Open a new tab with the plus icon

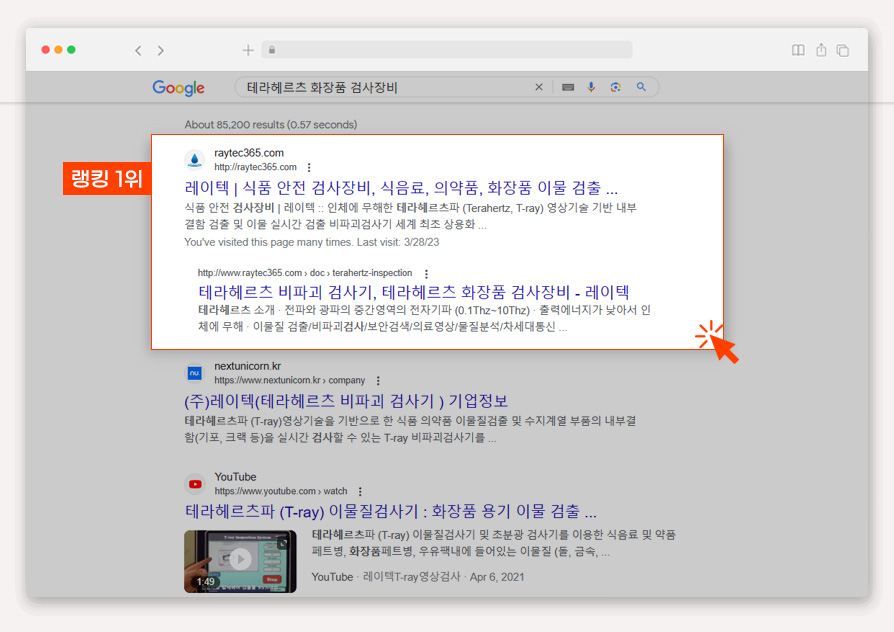point(248,50)
